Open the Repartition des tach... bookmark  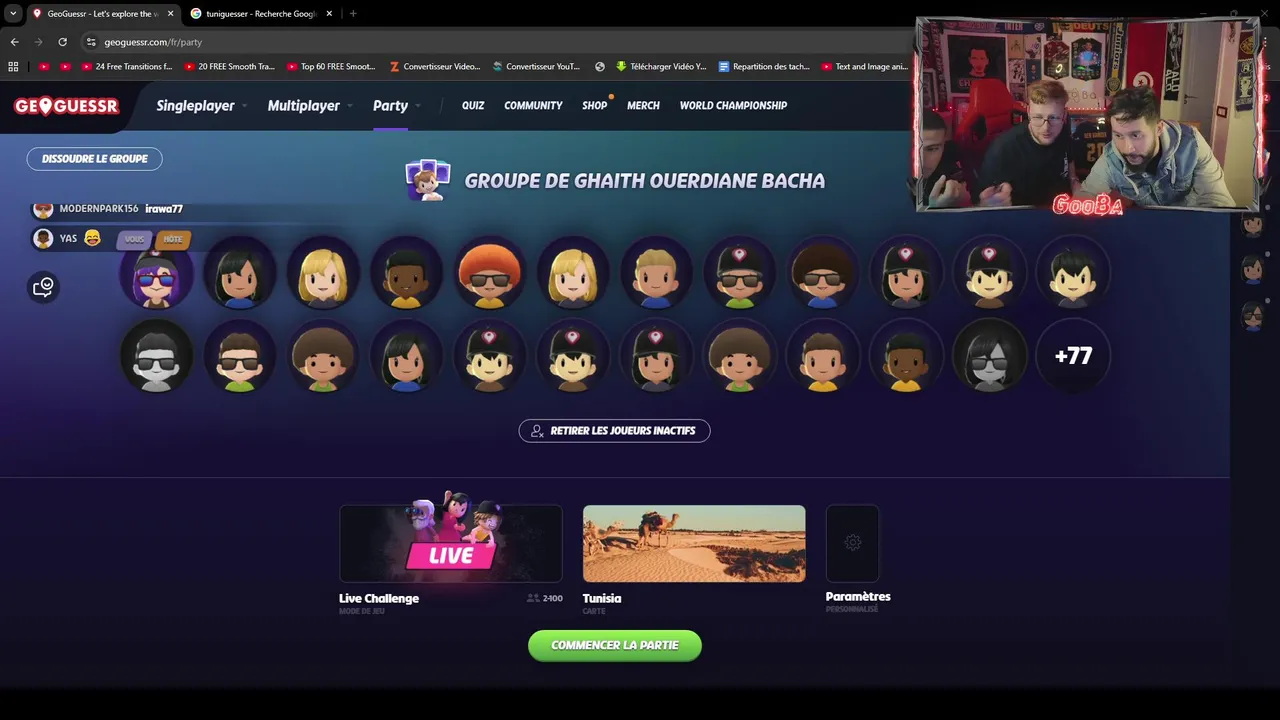pos(764,67)
